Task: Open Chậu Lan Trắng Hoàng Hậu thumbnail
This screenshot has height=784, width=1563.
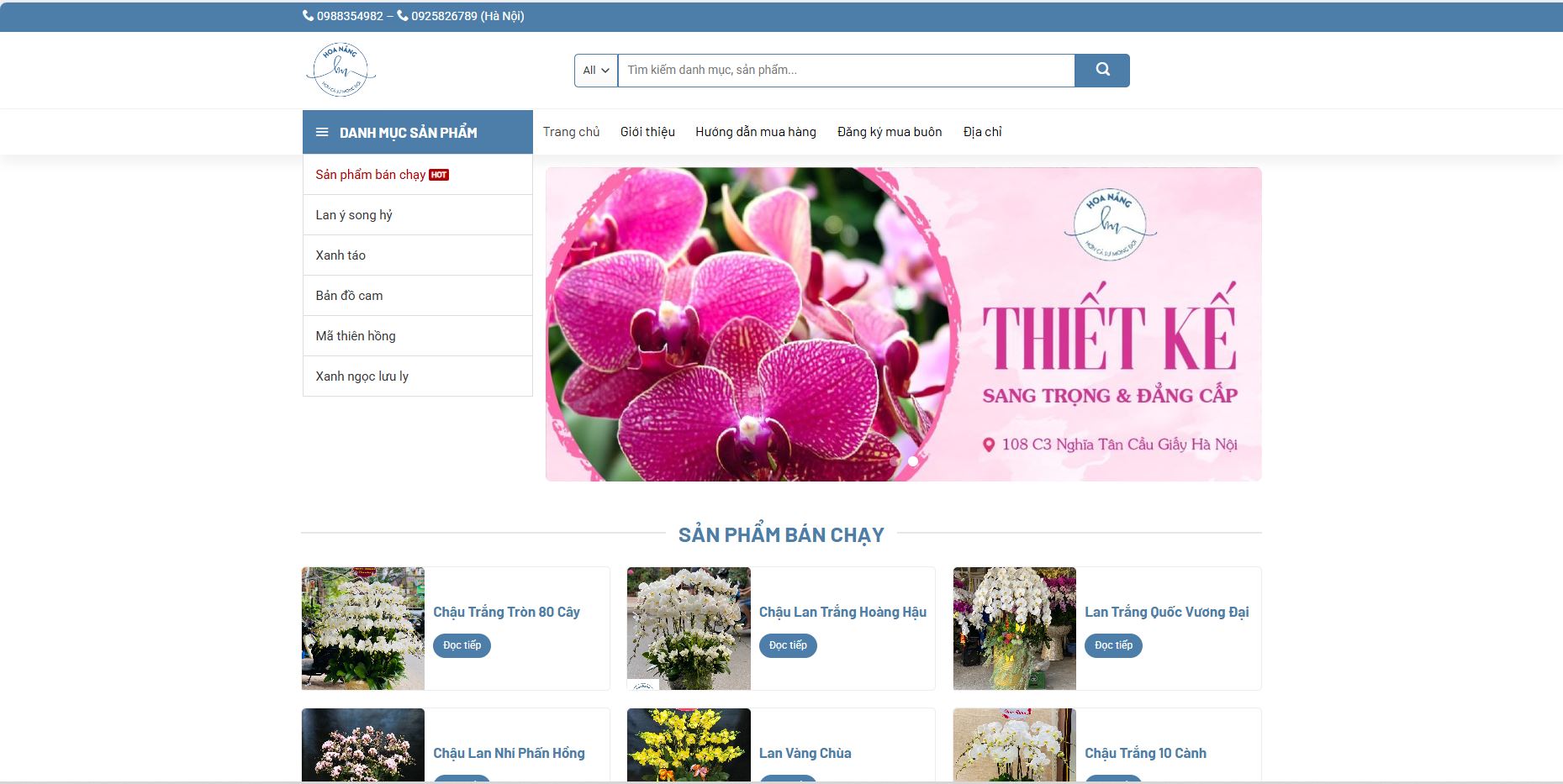Action: tap(689, 629)
